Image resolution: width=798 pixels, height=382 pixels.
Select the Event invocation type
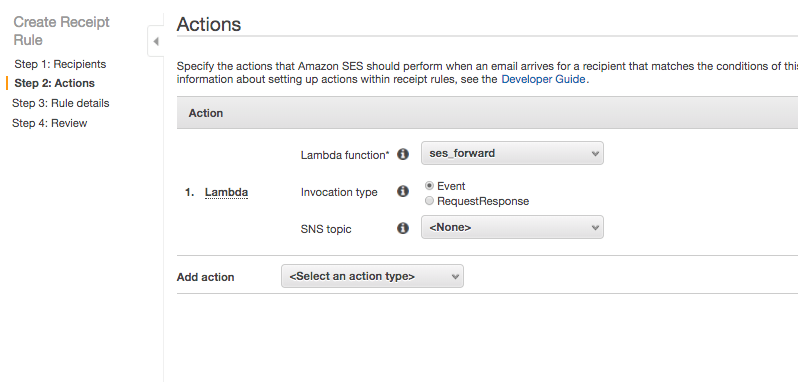429,186
